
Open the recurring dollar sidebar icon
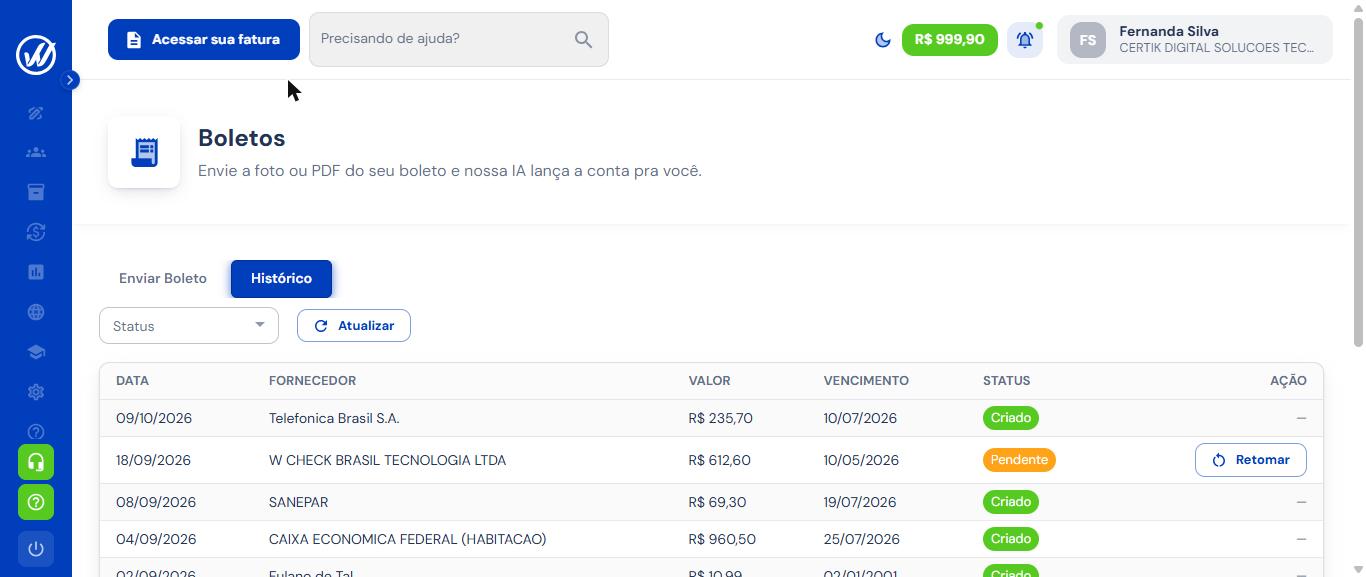click(36, 232)
